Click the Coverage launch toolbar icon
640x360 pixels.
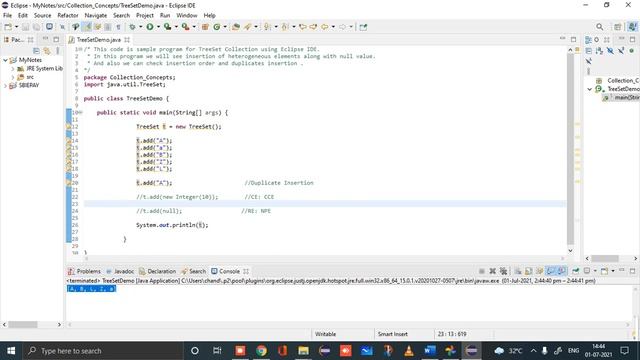[167, 27]
